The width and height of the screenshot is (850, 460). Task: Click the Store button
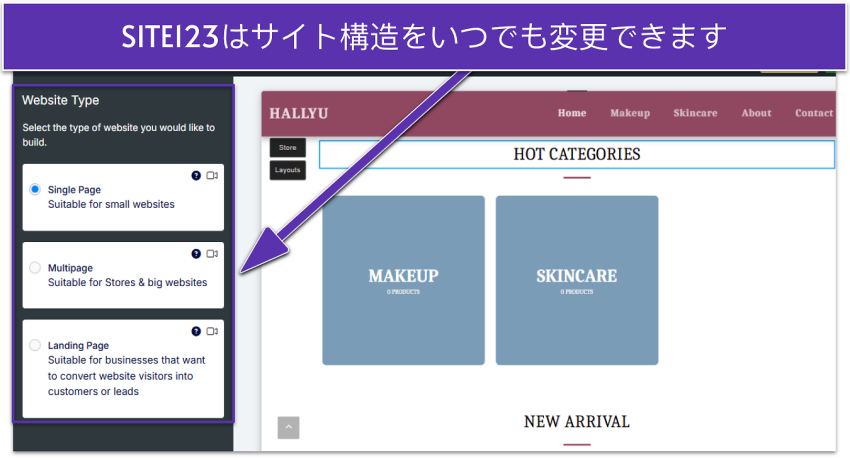tap(288, 147)
